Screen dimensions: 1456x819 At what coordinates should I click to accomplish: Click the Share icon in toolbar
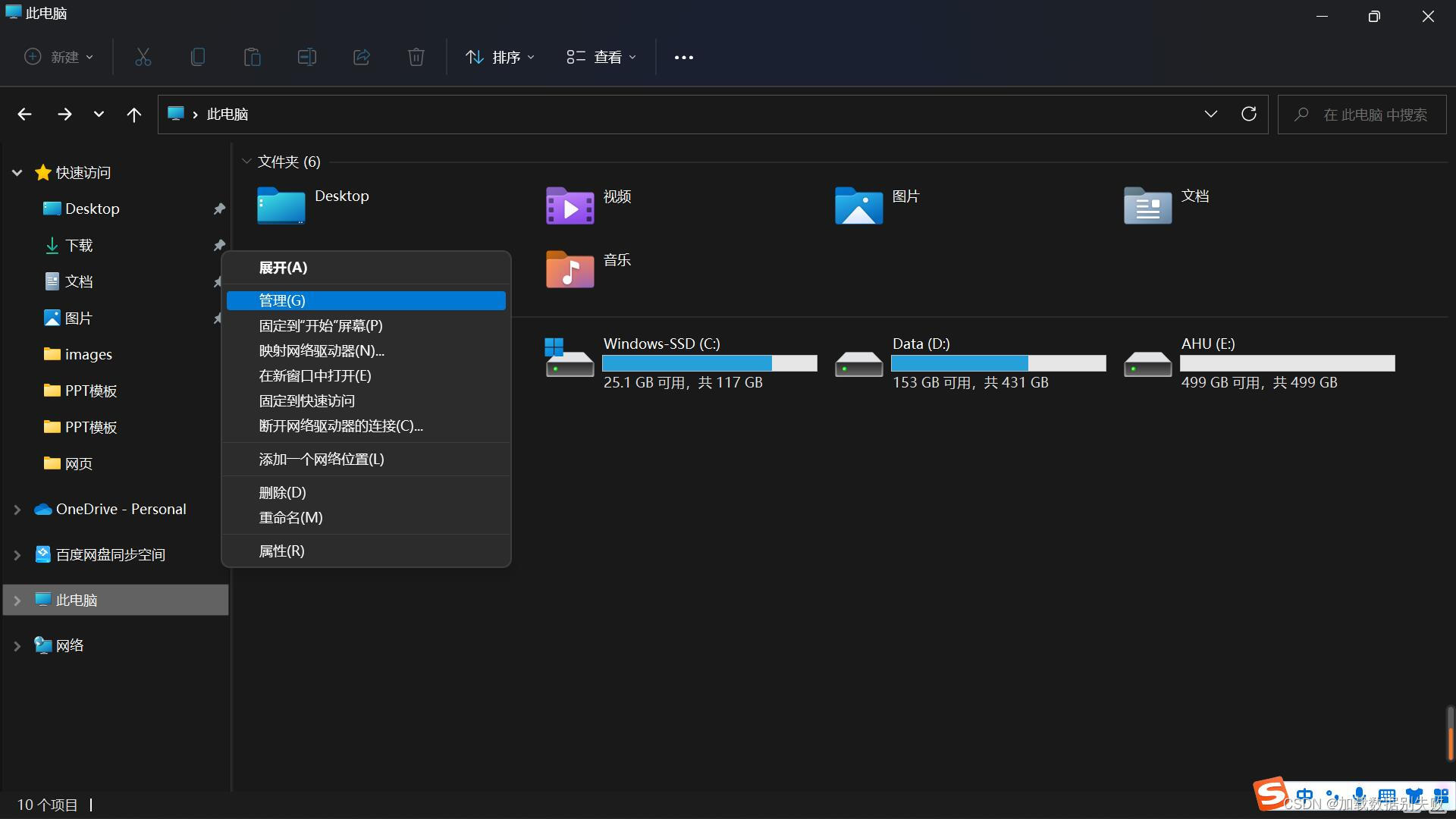point(362,57)
